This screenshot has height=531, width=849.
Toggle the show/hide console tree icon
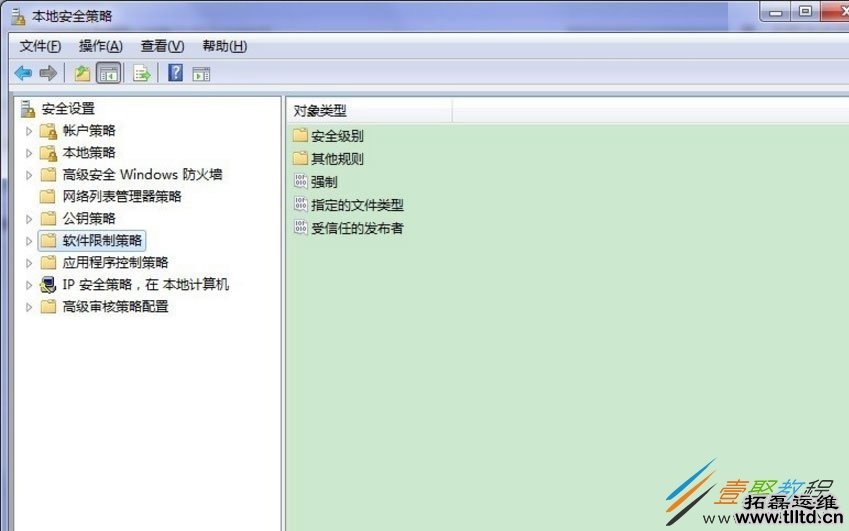click(108, 73)
